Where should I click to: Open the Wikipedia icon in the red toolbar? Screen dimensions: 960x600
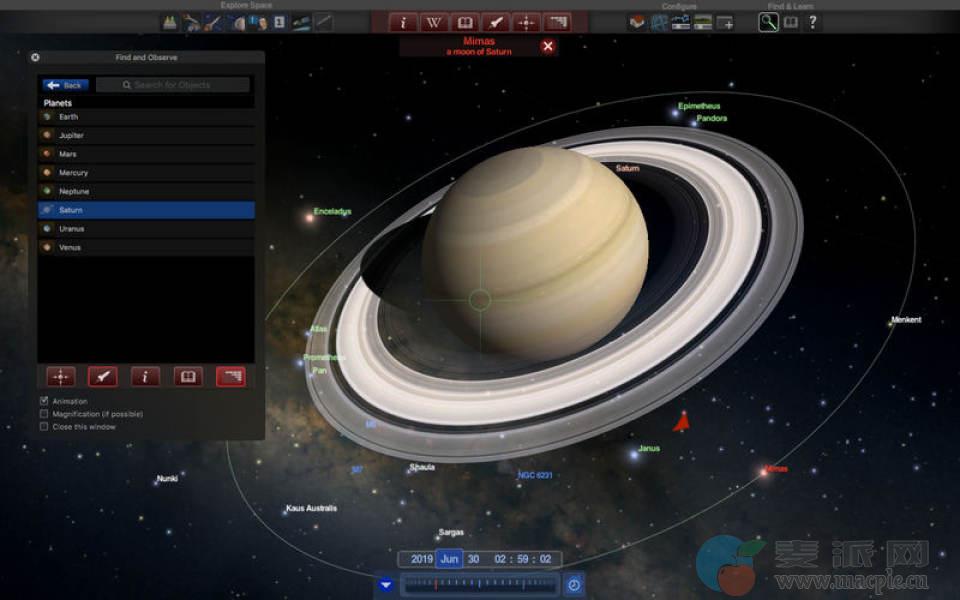tap(434, 22)
